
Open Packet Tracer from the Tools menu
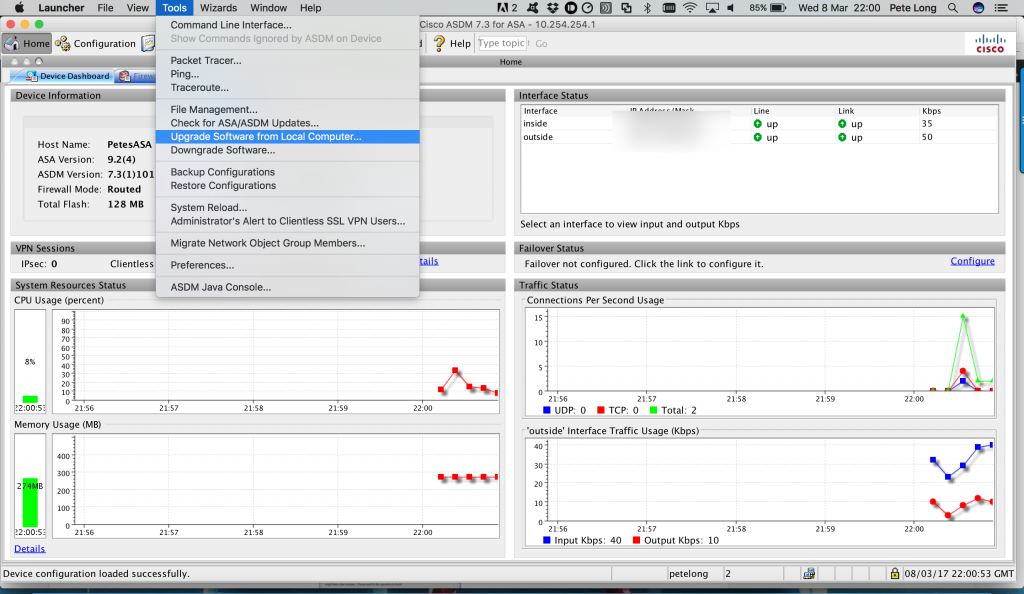click(207, 60)
